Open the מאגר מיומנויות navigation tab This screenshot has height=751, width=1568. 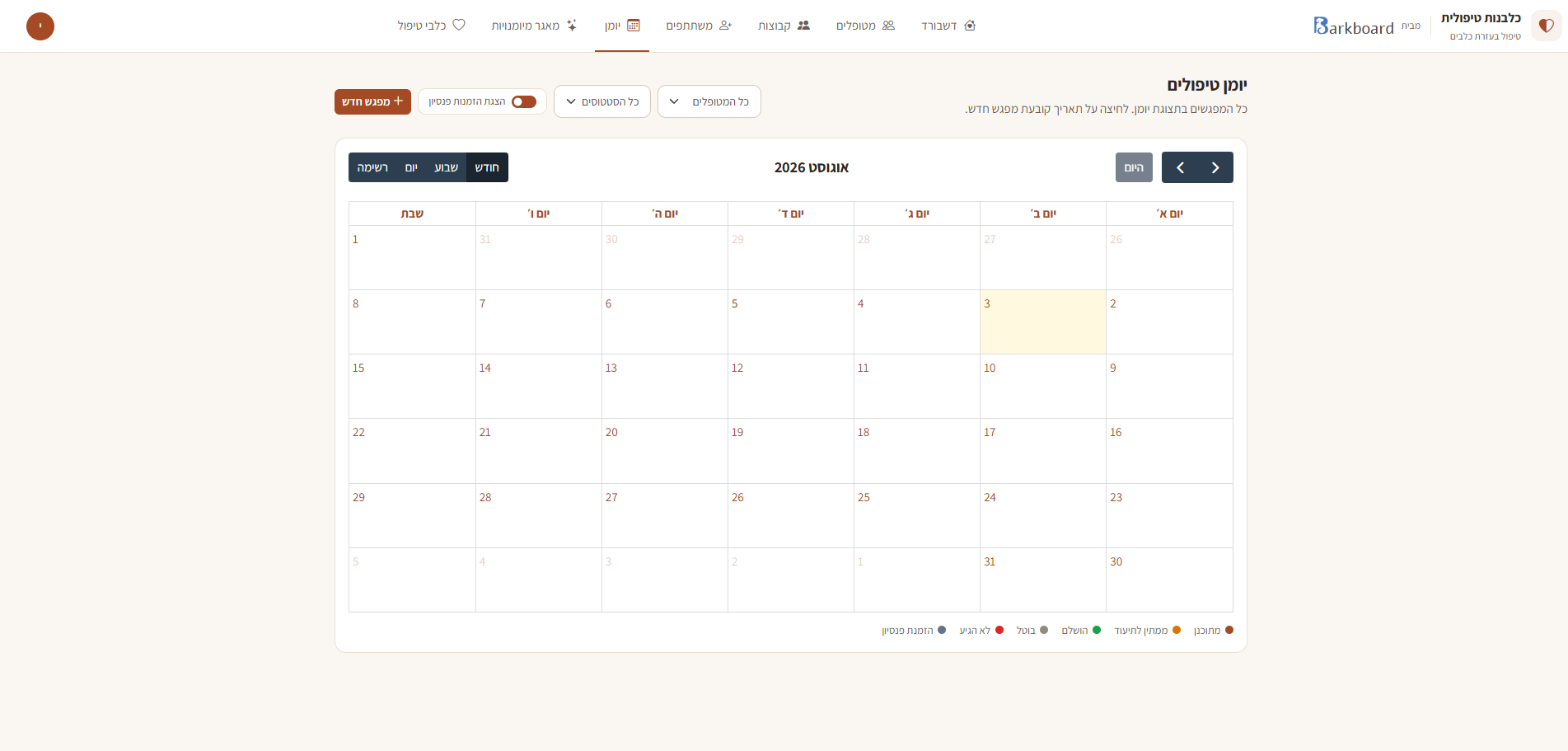point(535,26)
